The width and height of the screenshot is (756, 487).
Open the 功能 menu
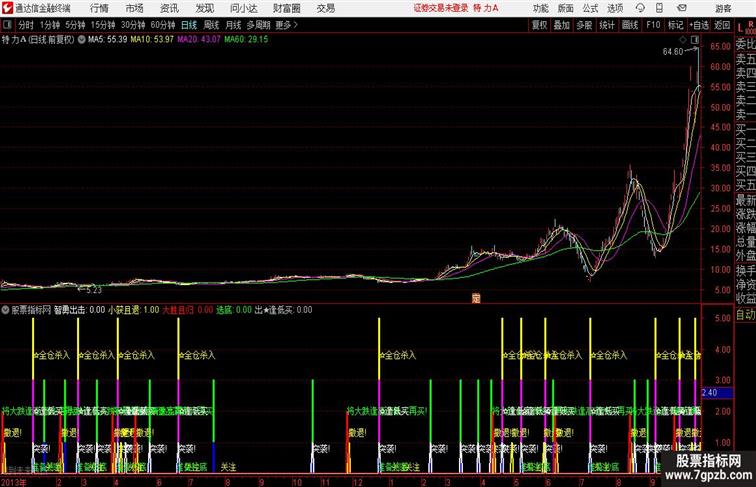click(540, 8)
